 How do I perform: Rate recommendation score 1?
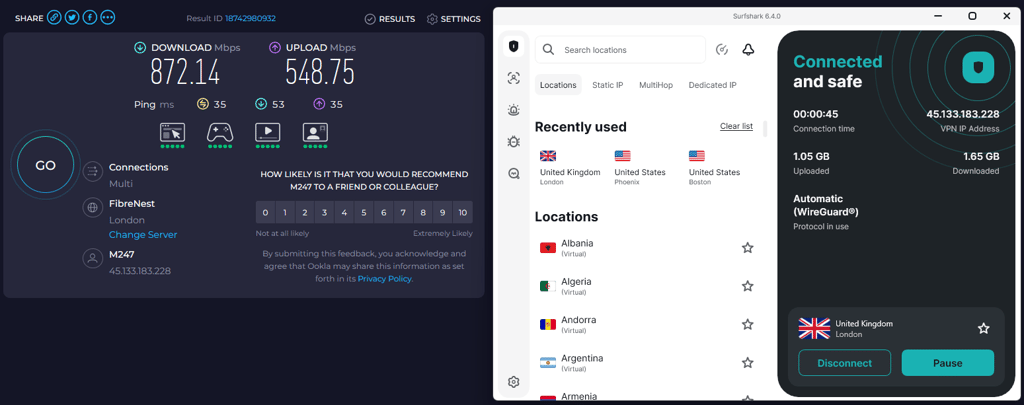click(x=285, y=212)
